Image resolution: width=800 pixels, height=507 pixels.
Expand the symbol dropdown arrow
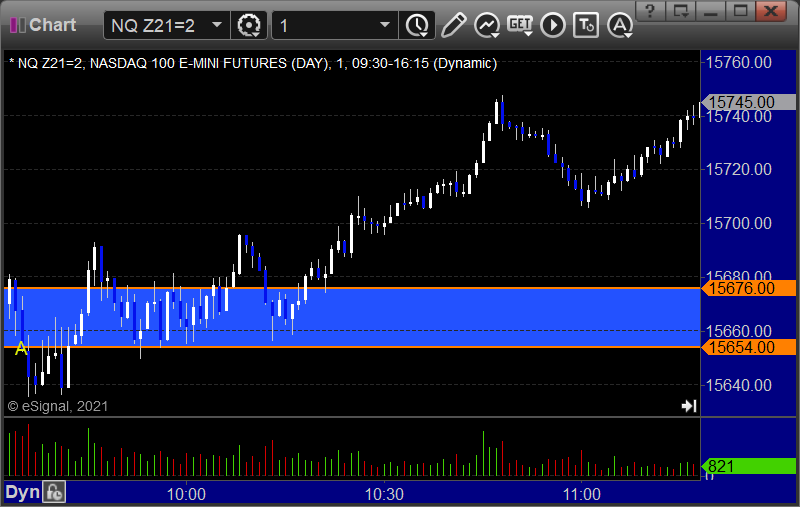[217, 24]
